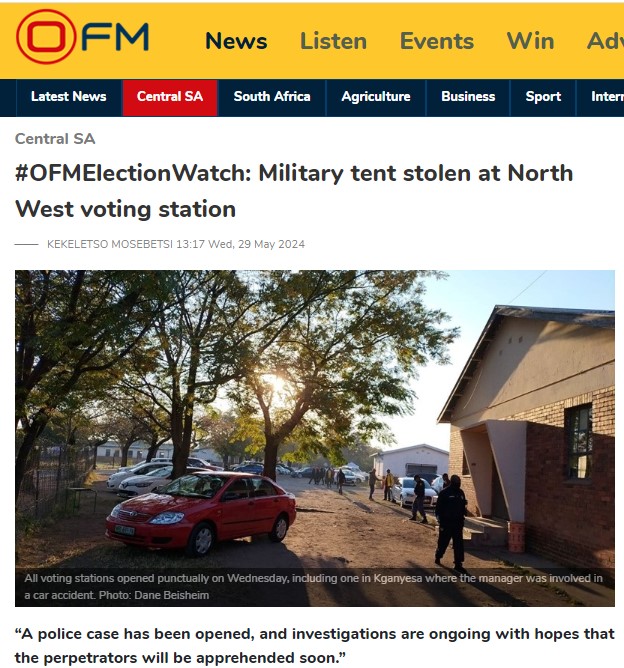Screen dimensions: 624x668
Task: Open the Listen main menu
Action: [334, 41]
